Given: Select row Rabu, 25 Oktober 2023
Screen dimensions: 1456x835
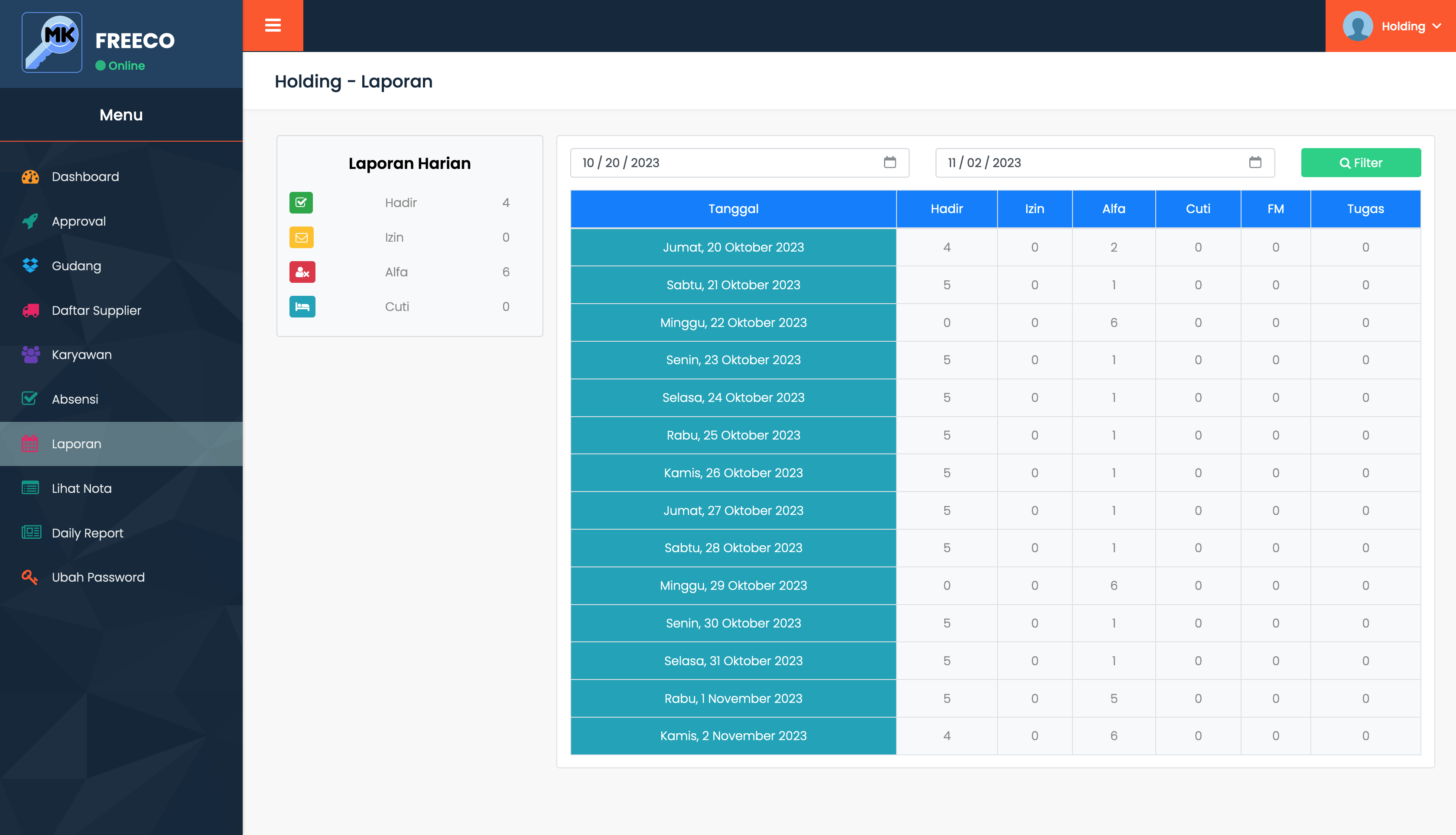Looking at the screenshot, I should (x=995, y=435).
